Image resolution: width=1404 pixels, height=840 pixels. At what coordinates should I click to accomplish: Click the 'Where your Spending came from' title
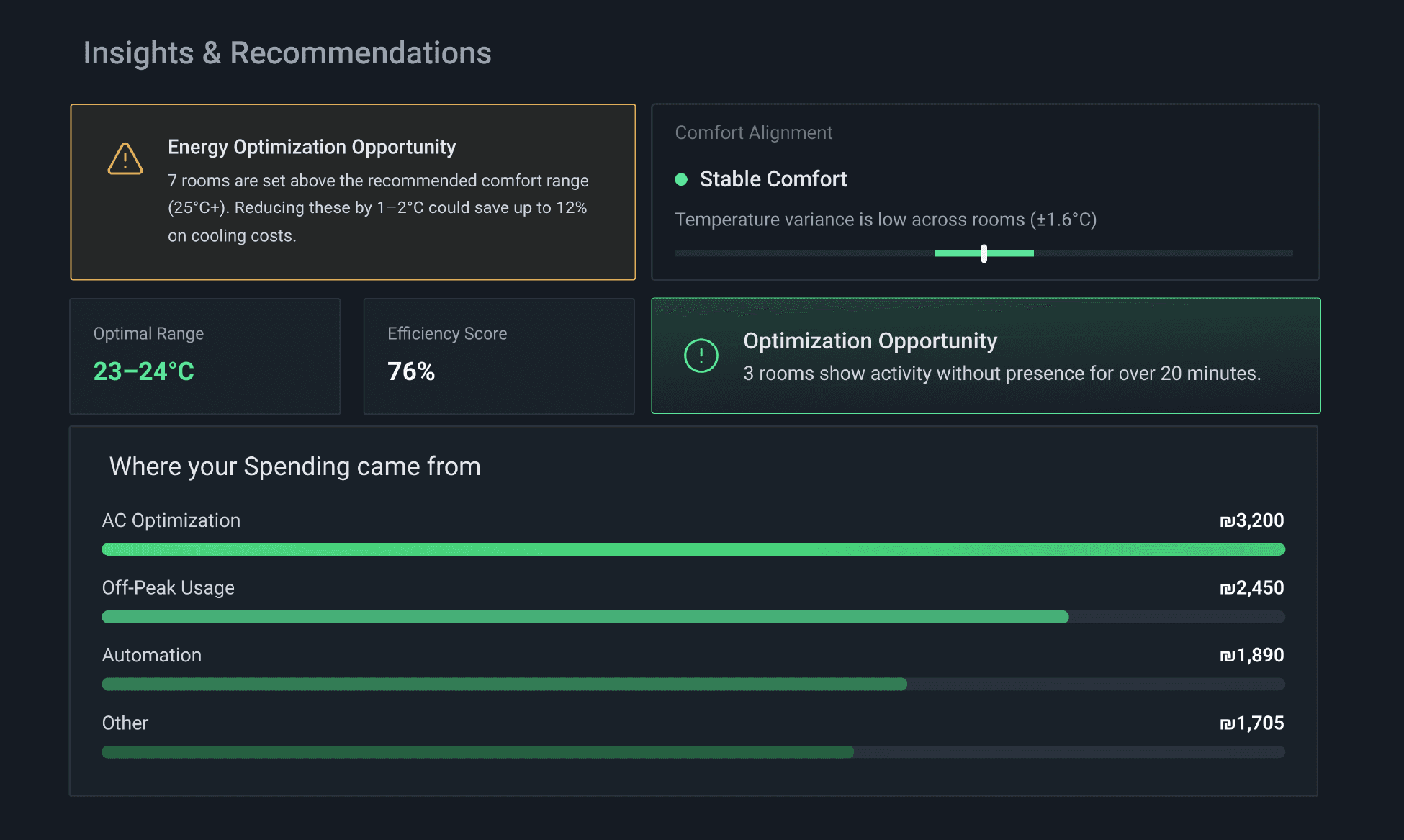pos(294,466)
